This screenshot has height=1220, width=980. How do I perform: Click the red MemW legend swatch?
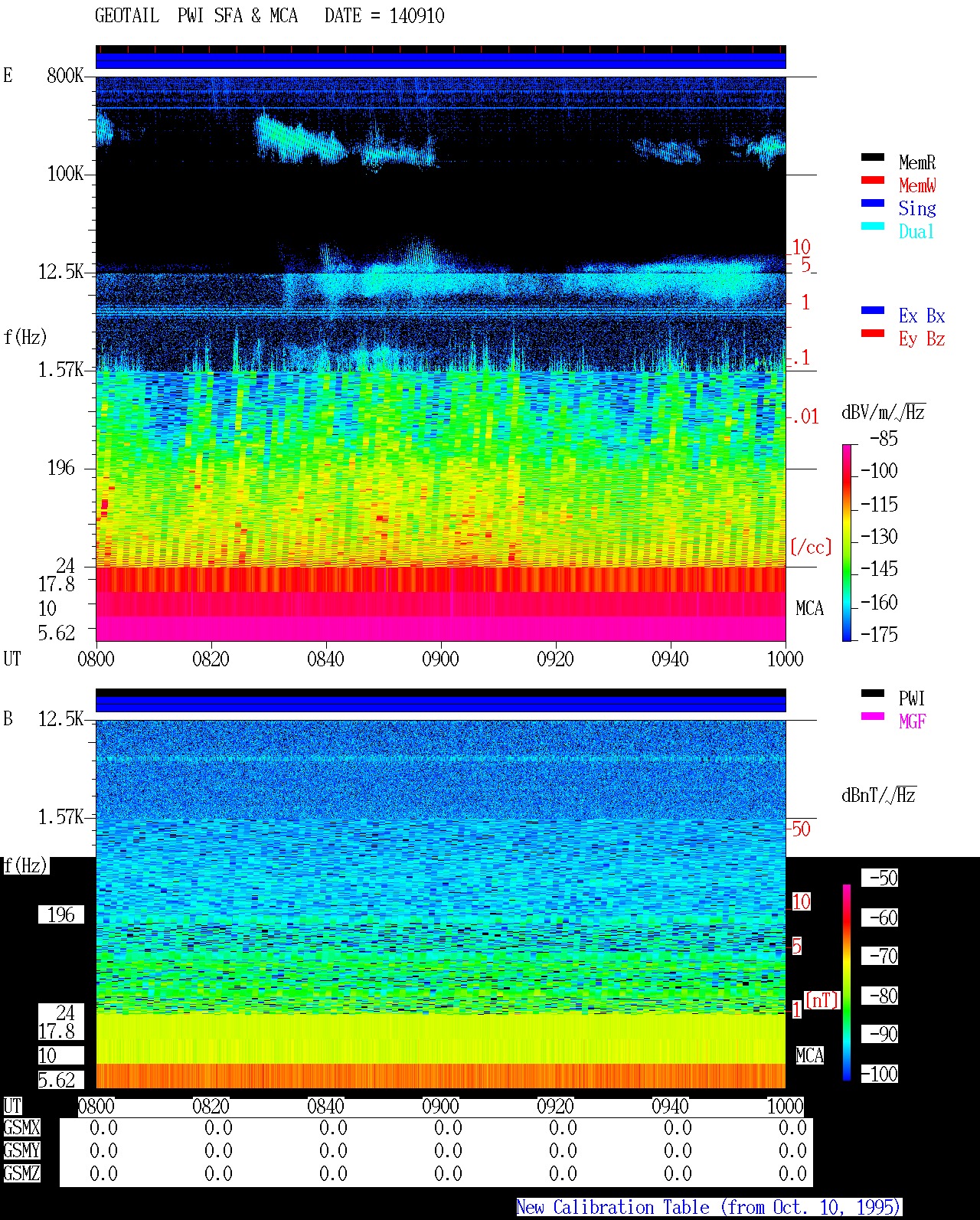[x=873, y=180]
